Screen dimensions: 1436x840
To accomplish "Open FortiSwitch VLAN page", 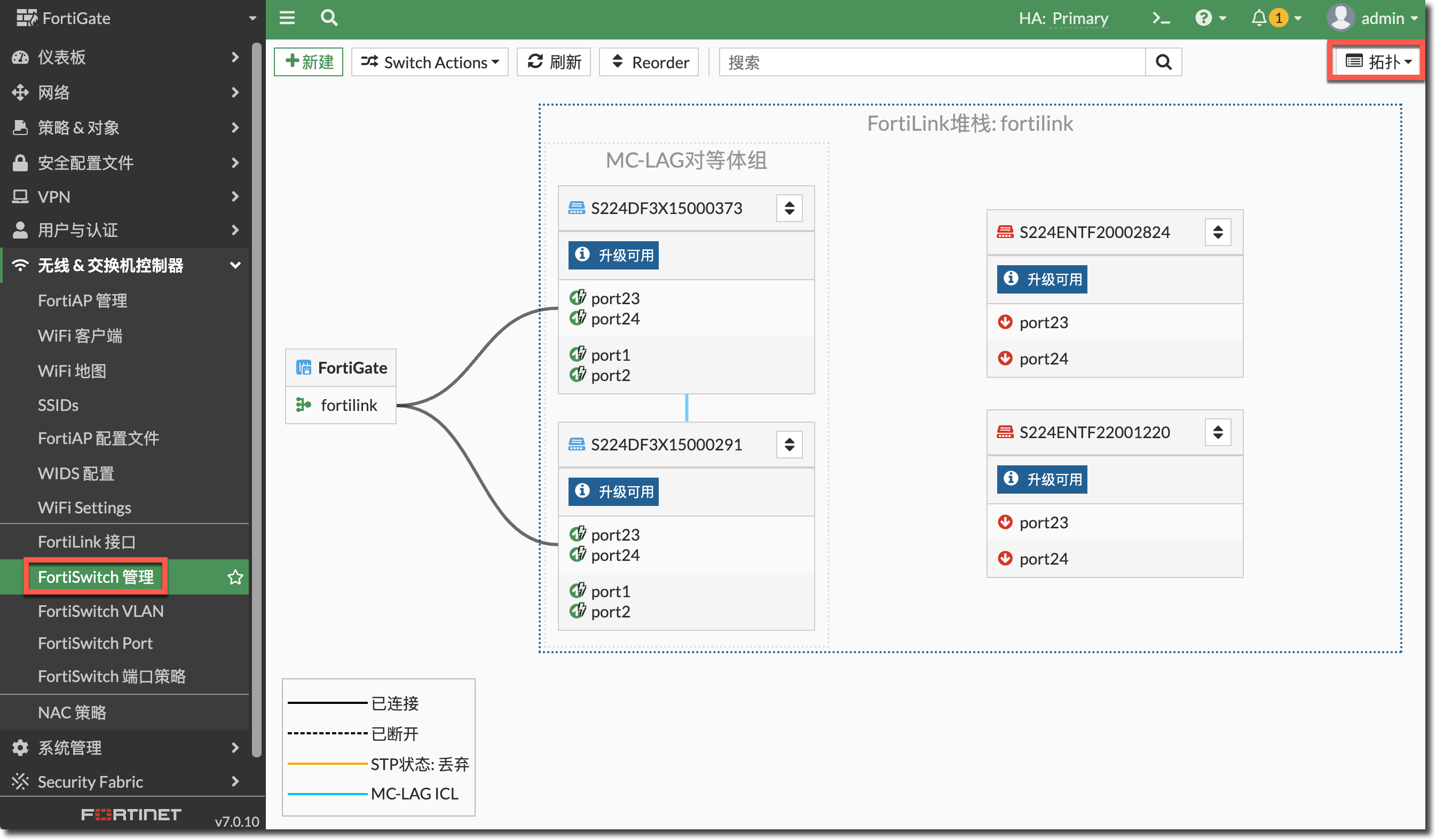I will 100,611.
